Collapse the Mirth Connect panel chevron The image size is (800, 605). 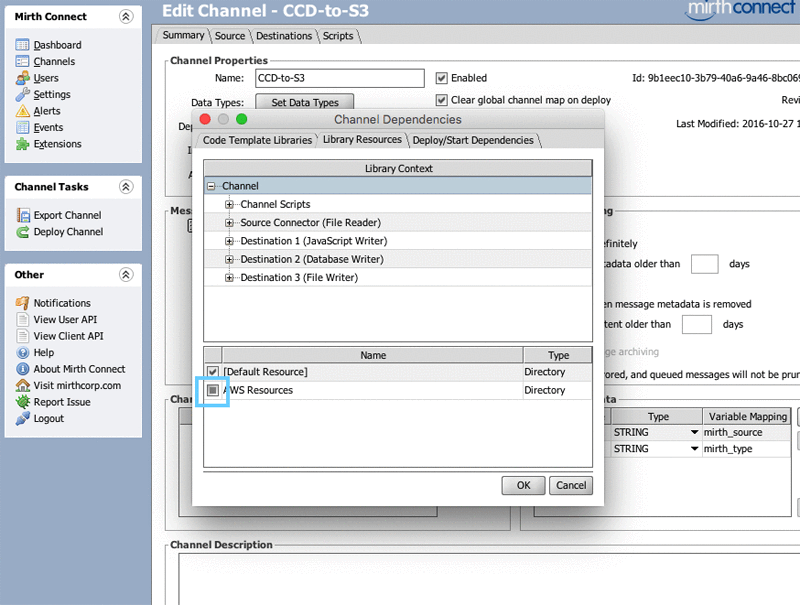pos(126,17)
